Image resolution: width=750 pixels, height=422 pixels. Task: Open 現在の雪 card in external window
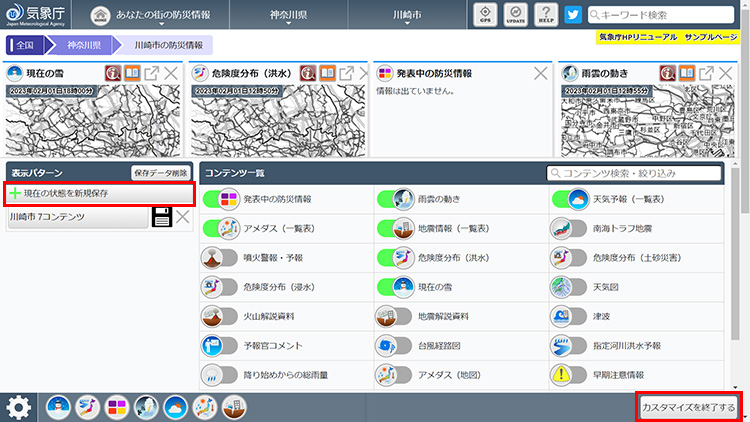pyautogui.click(x=151, y=73)
